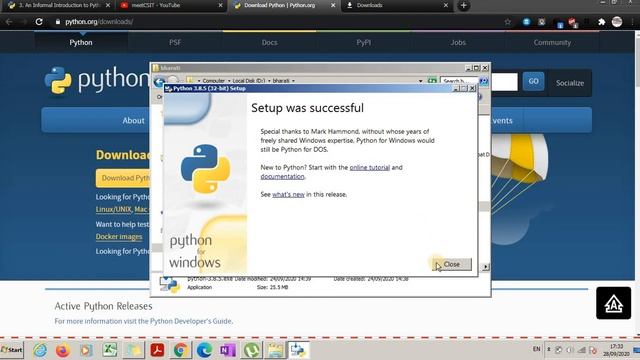Click the black translate overlay icon at bottom right
The width and height of the screenshot is (640, 360).
pyautogui.click(x=613, y=303)
